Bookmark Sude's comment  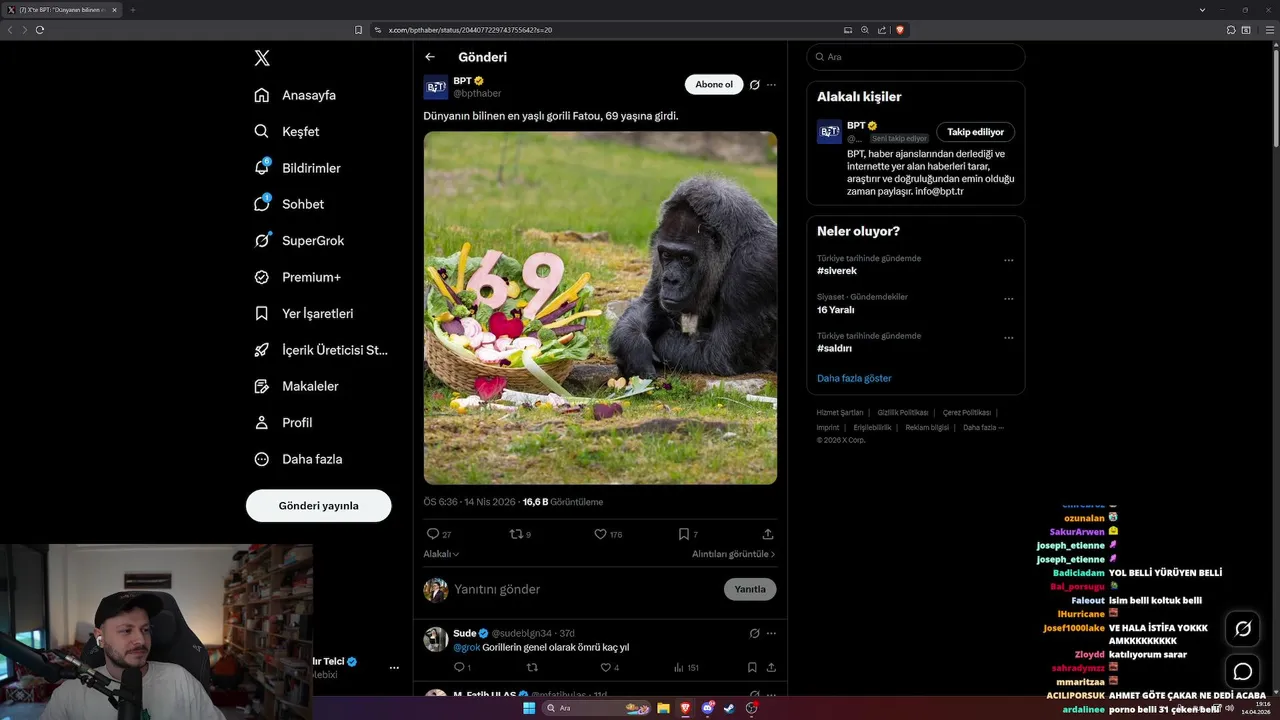click(x=752, y=667)
